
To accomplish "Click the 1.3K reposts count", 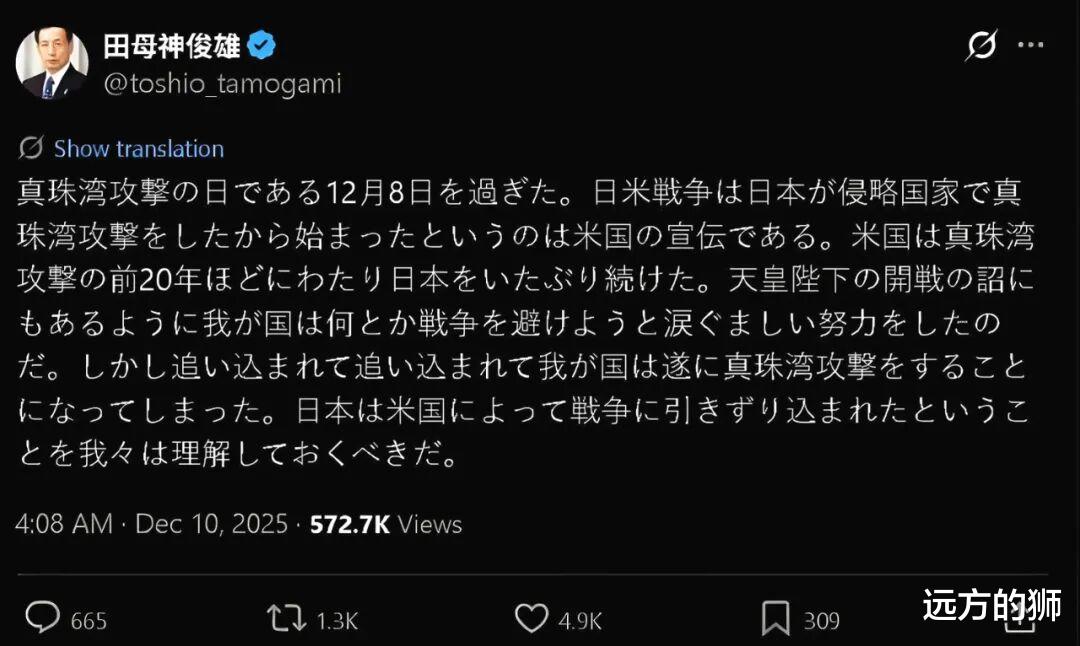I will [336, 621].
